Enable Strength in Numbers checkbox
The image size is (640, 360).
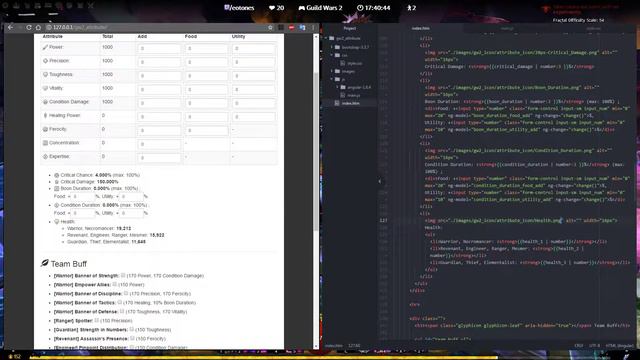[131, 329]
